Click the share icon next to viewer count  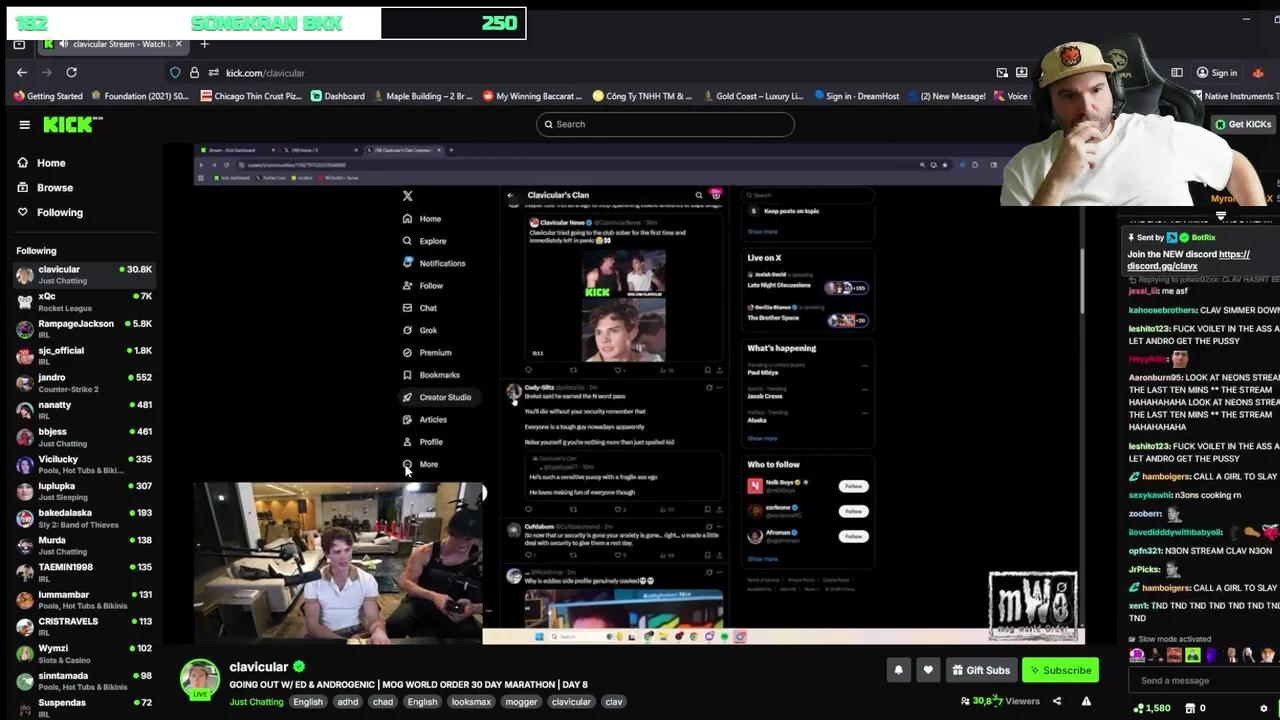[1057, 701]
